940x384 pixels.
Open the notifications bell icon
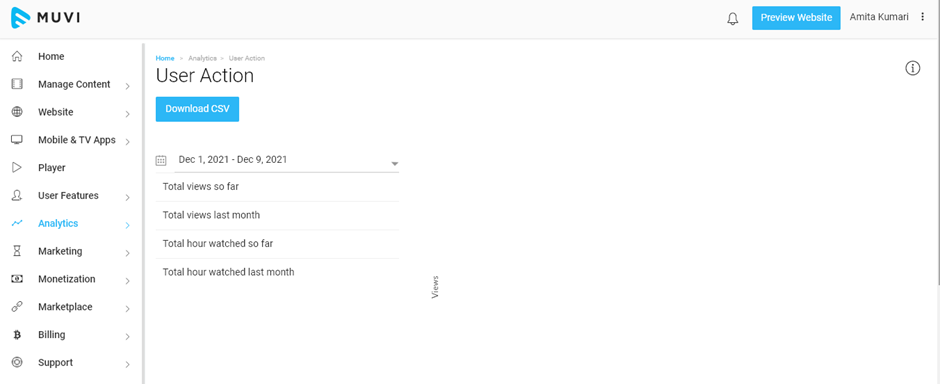733,19
